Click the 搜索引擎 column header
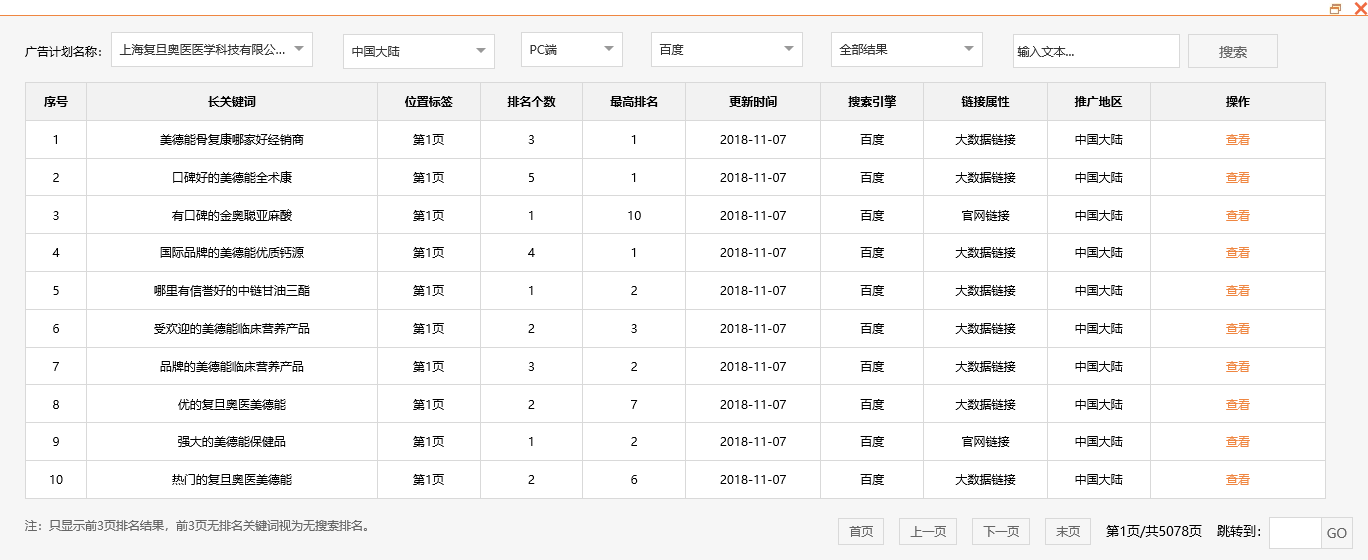The width and height of the screenshot is (1368, 560). tap(872, 102)
